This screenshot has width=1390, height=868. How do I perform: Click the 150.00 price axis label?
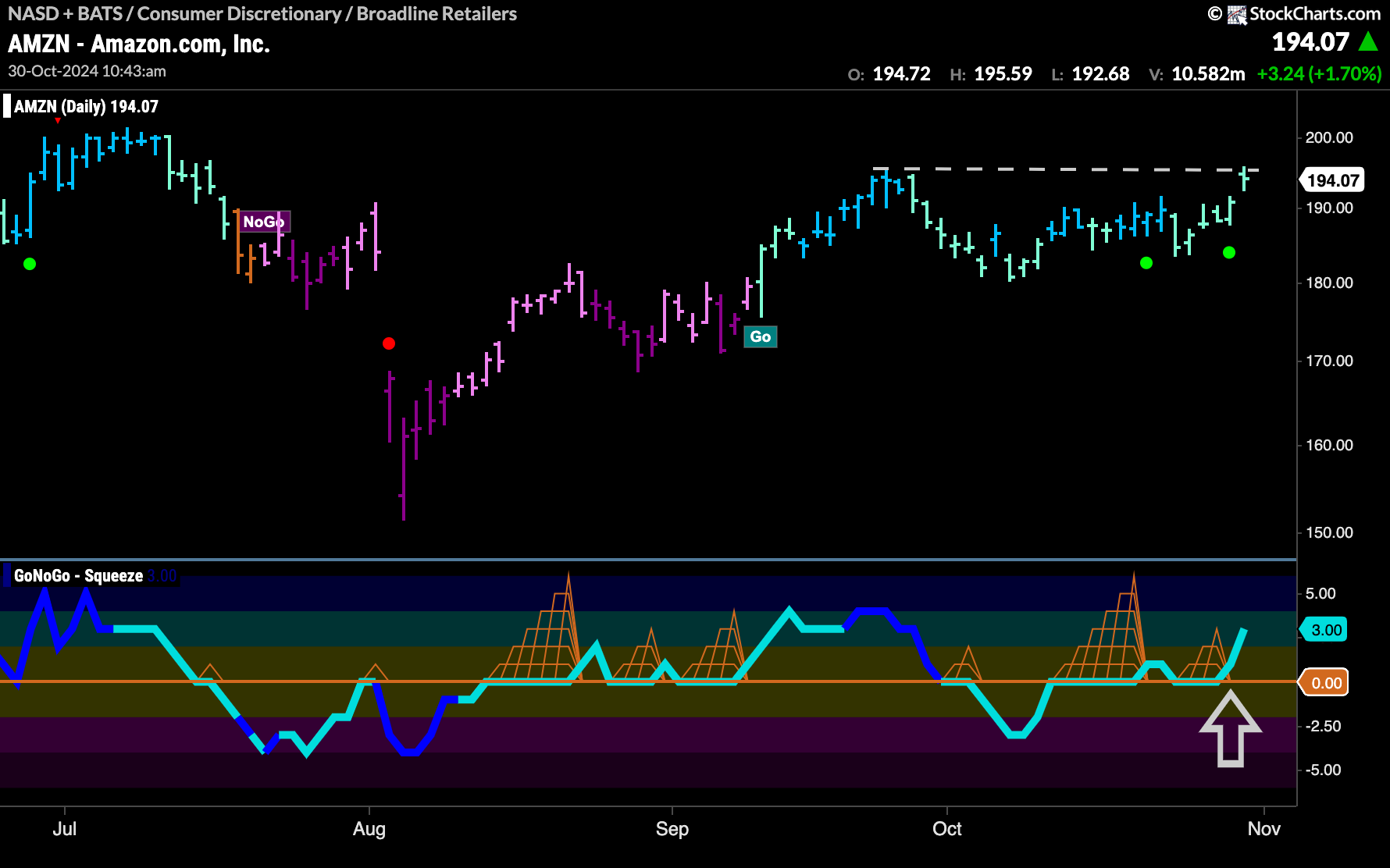click(x=1329, y=532)
